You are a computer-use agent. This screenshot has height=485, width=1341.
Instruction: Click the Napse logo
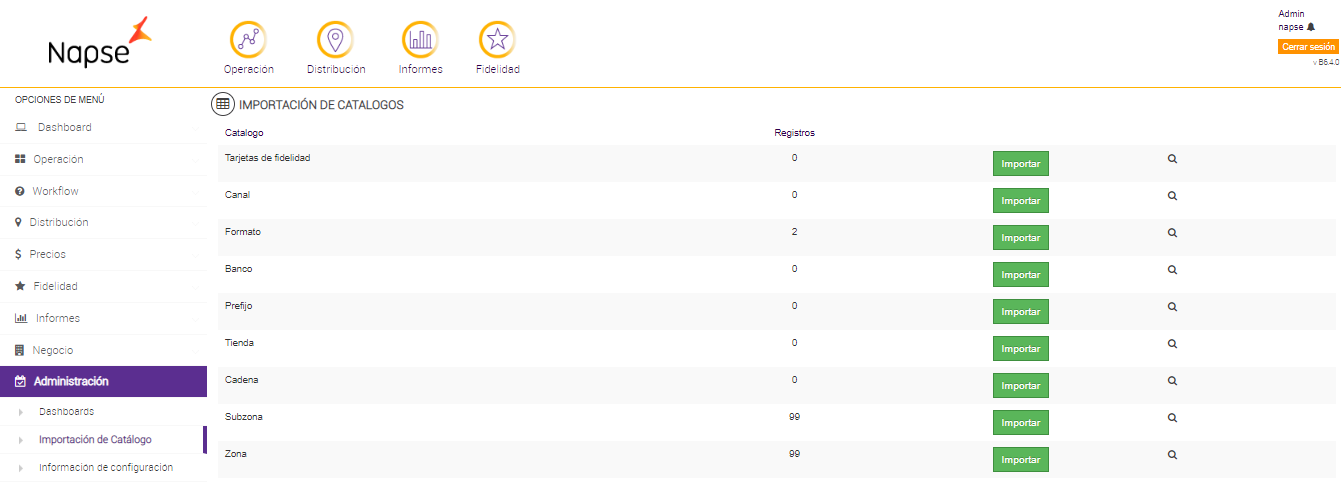[x=100, y=43]
